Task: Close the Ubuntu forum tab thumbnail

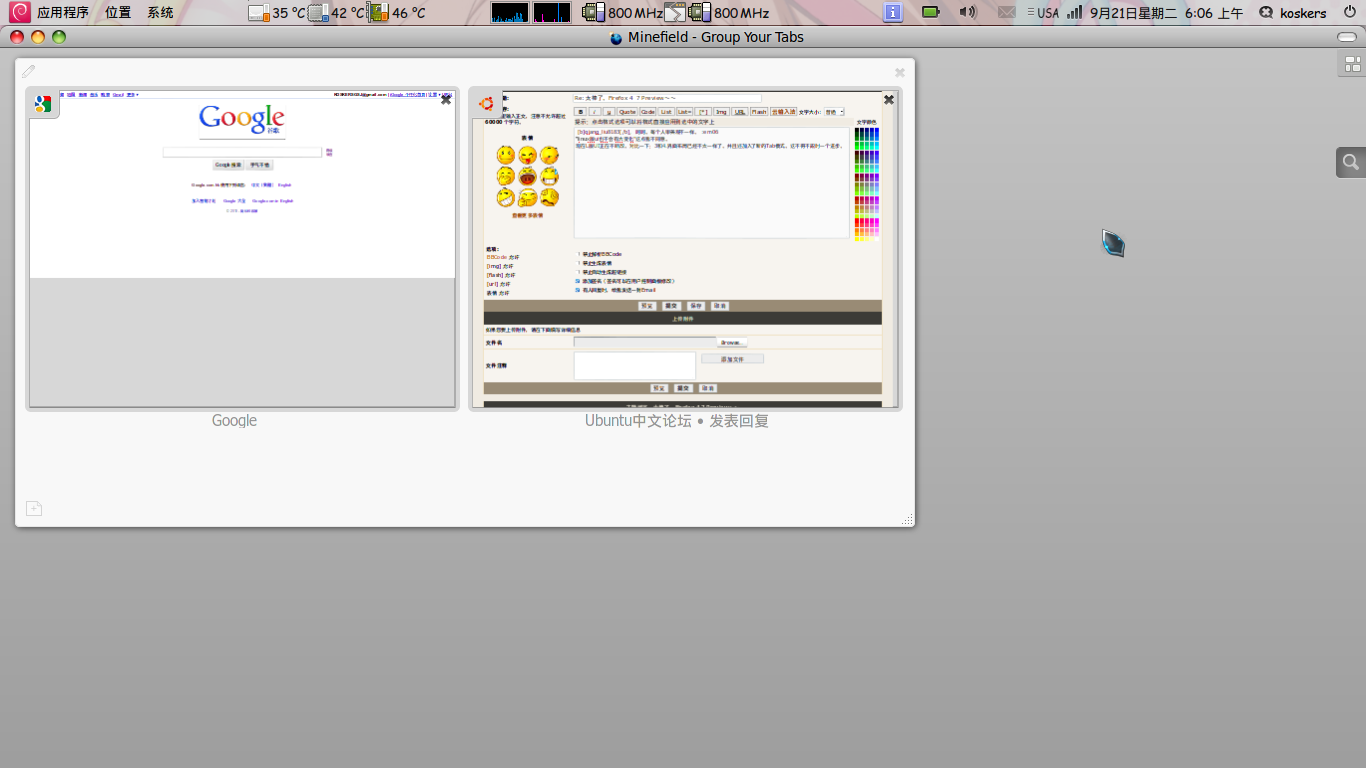Action: point(888,99)
